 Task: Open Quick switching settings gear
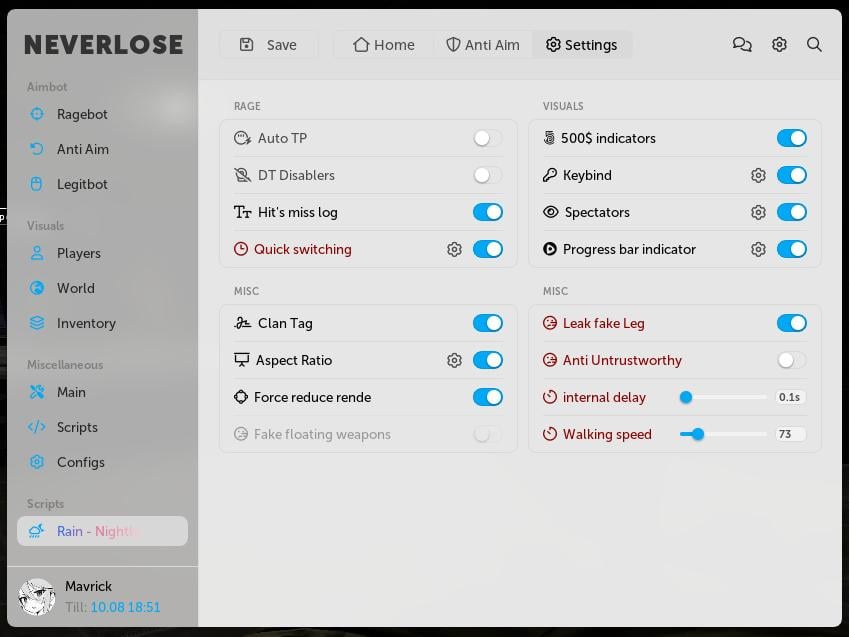(x=455, y=249)
